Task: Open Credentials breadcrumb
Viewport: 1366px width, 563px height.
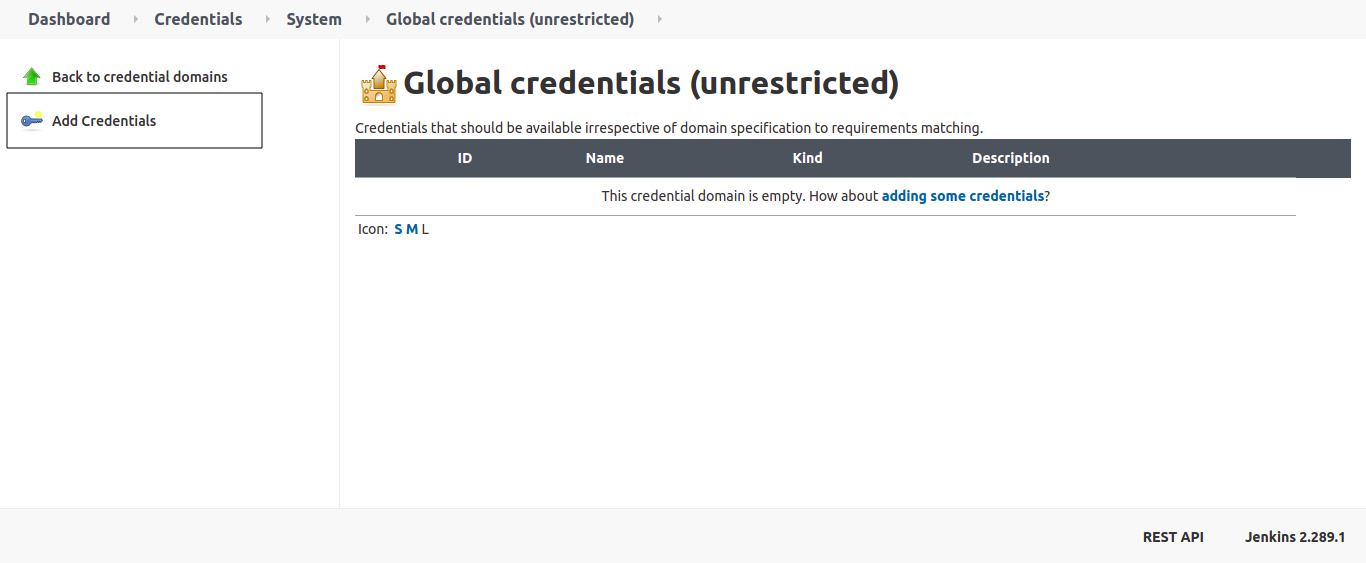Action: click(198, 19)
